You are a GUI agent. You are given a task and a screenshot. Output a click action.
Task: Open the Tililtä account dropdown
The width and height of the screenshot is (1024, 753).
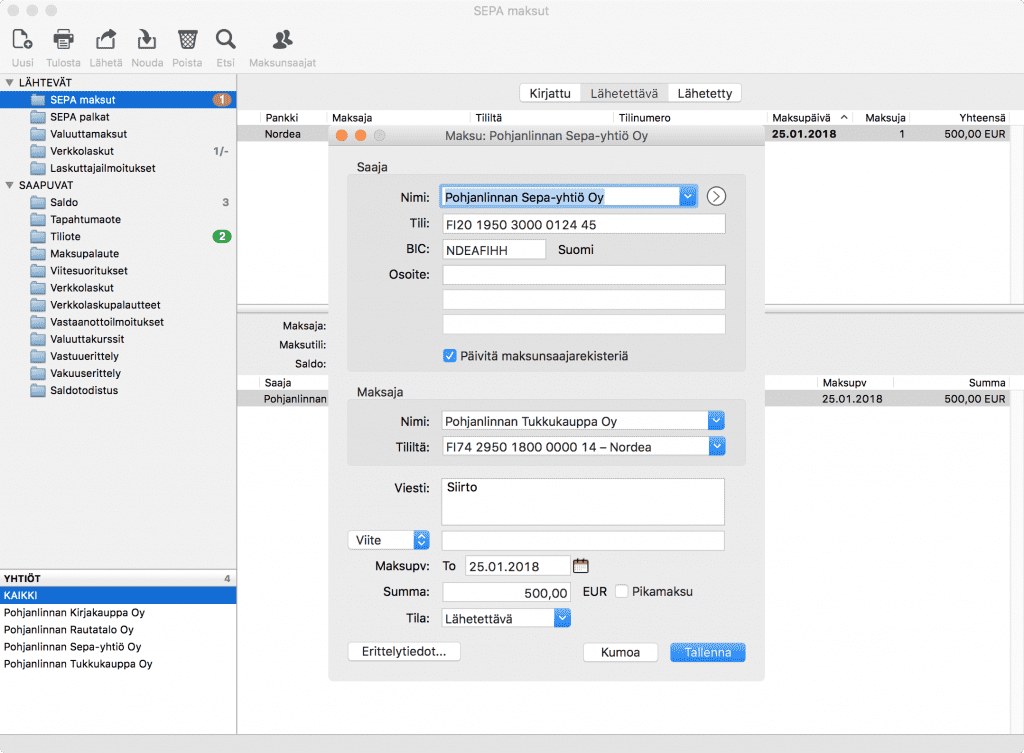pyautogui.click(x=716, y=447)
